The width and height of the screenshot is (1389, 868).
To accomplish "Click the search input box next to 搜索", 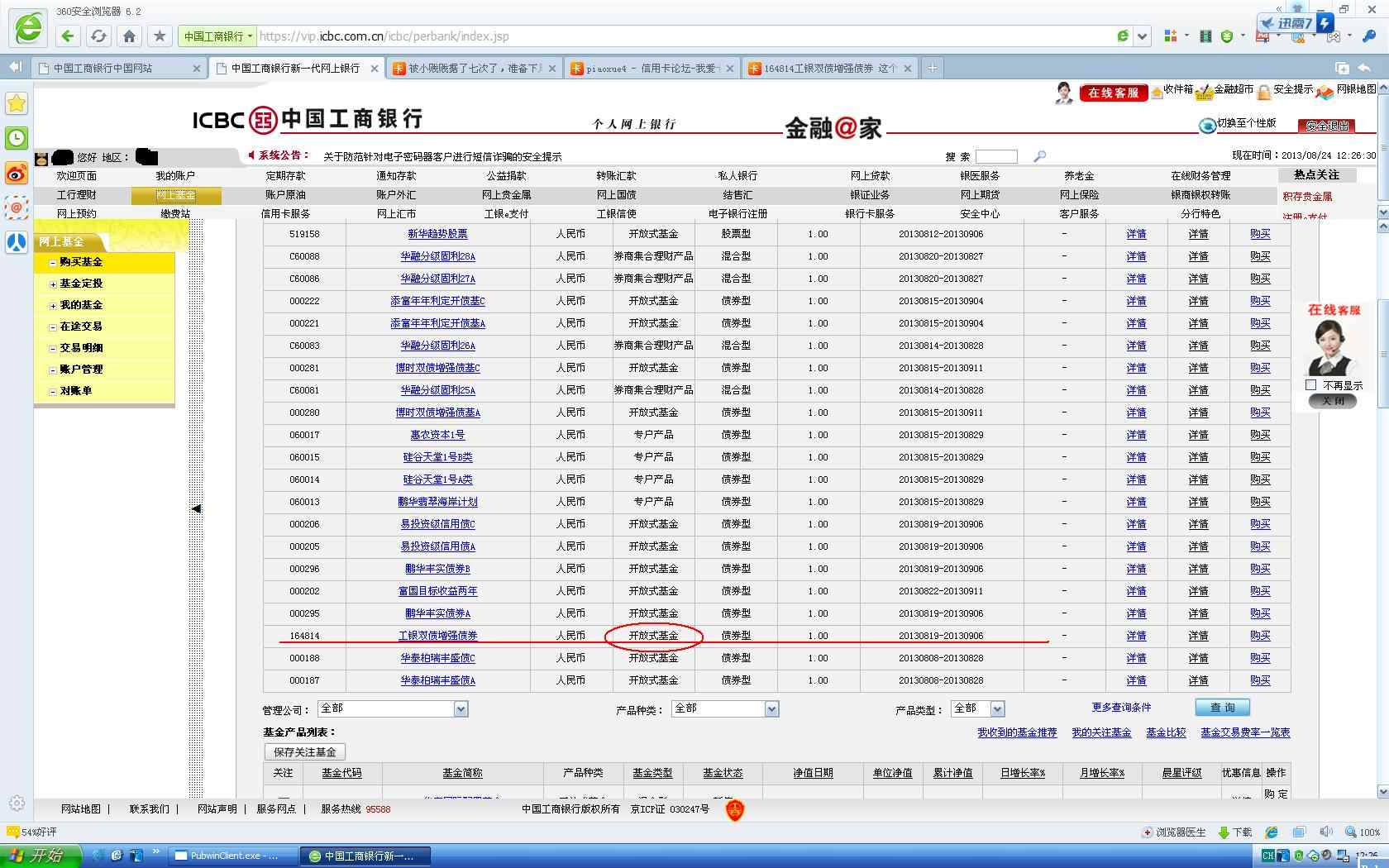I will tap(996, 156).
